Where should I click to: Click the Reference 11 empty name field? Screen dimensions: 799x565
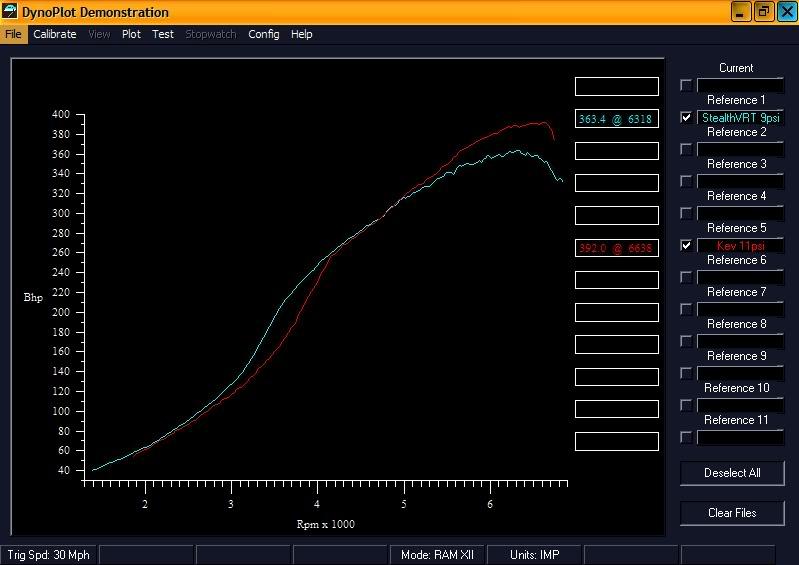pos(740,438)
